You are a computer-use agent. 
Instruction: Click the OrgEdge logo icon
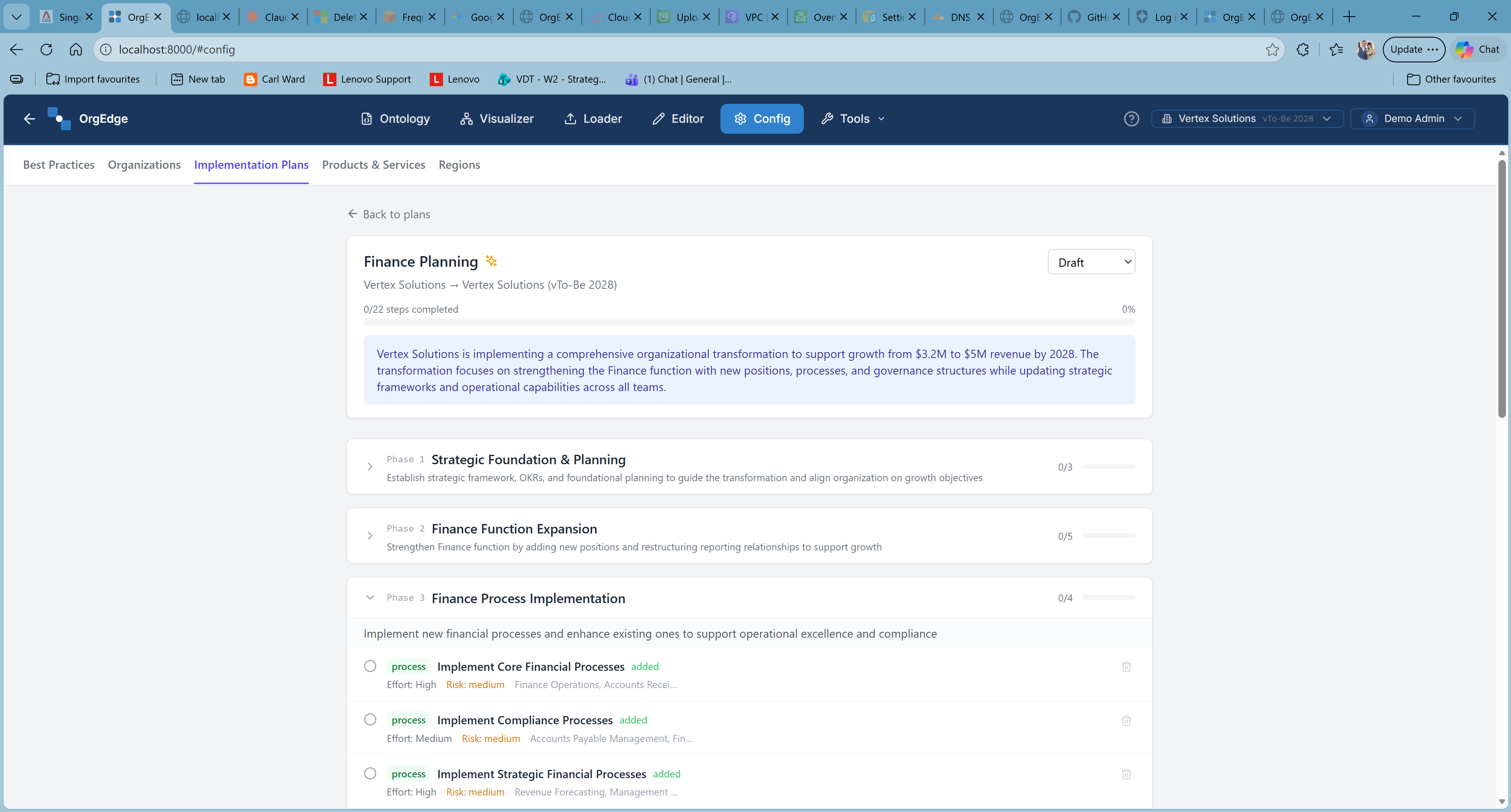[59, 118]
